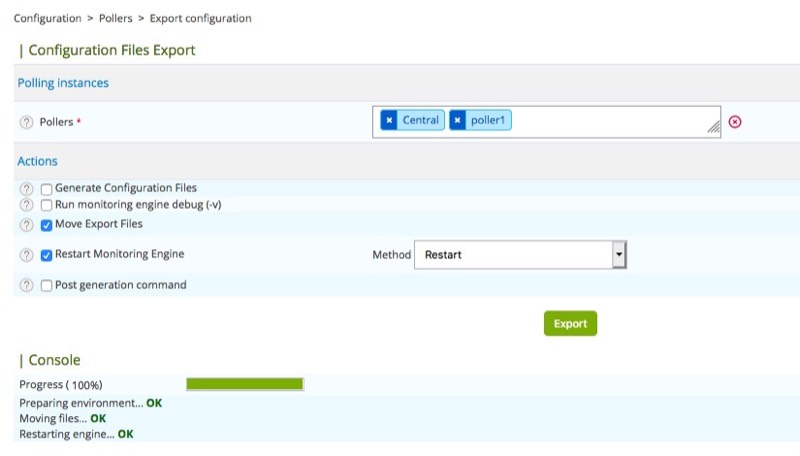Click help icon beside Post generation command

tap(27, 285)
